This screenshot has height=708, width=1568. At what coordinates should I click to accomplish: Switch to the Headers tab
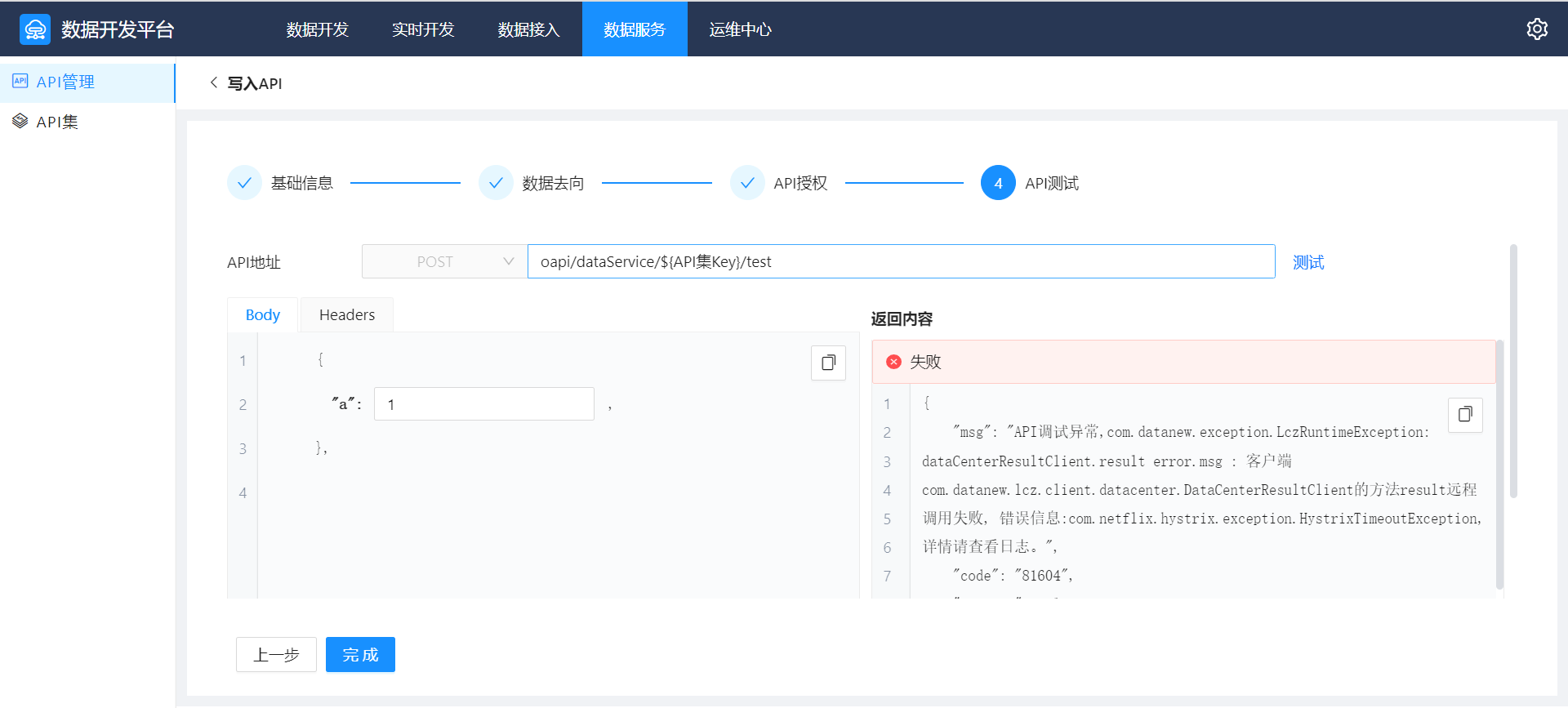(347, 315)
